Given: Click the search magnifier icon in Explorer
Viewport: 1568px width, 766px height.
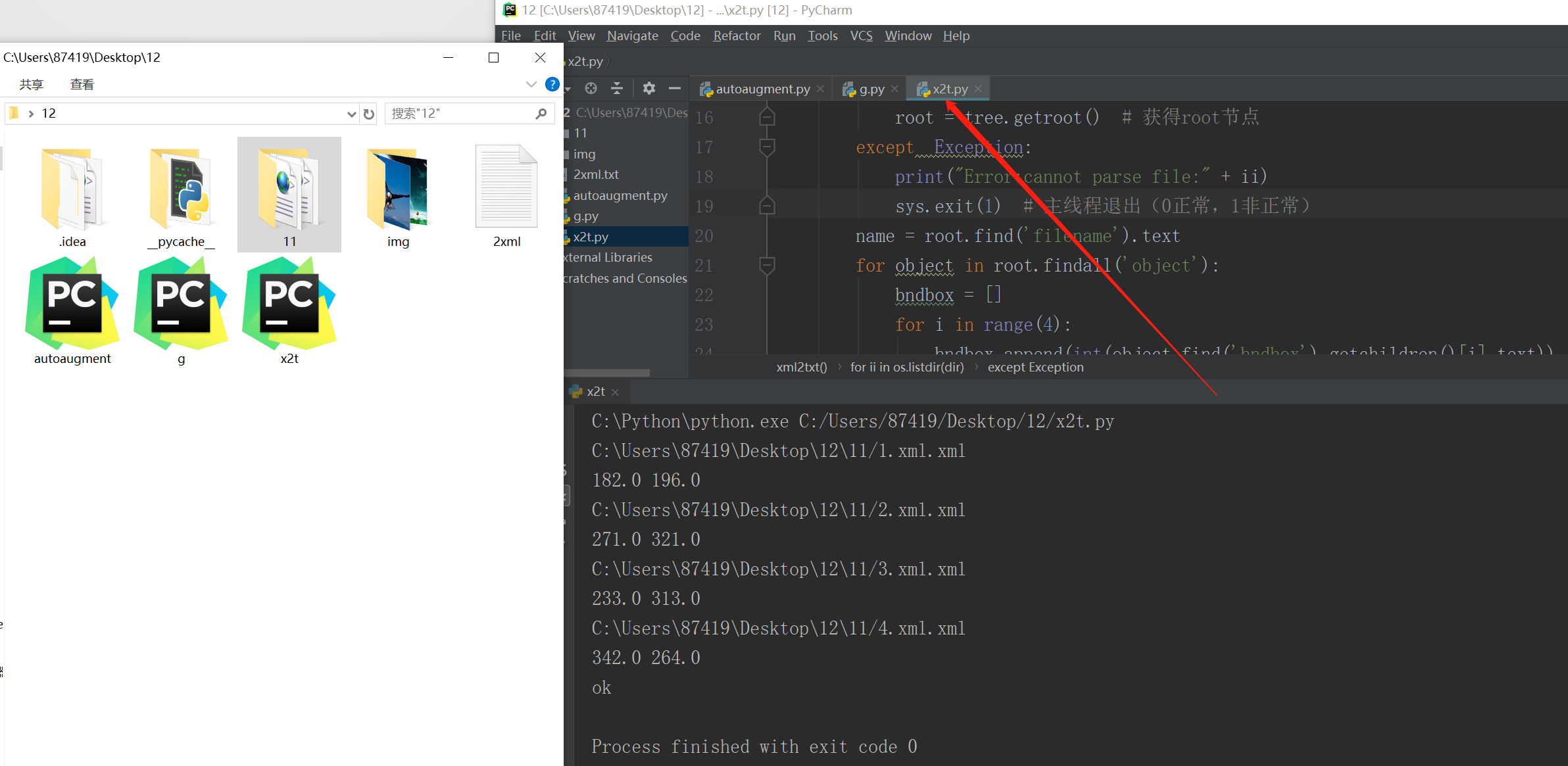Looking at the screenshot, I should point(541,114).
